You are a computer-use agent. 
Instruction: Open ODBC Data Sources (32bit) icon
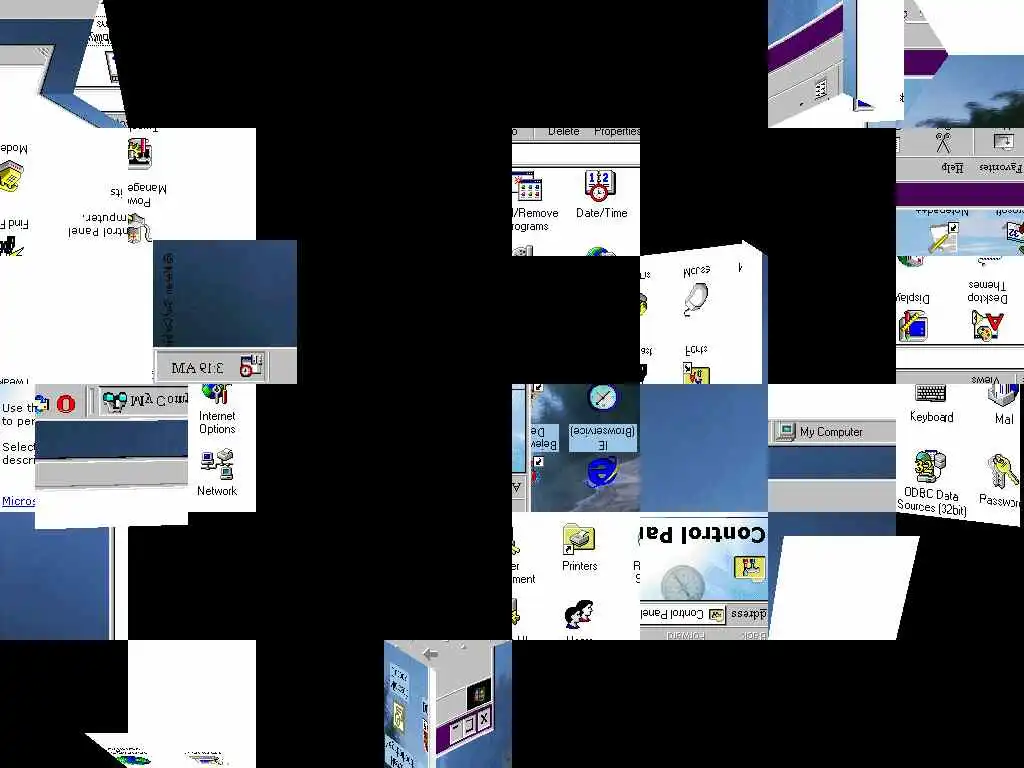coord(931,483)
